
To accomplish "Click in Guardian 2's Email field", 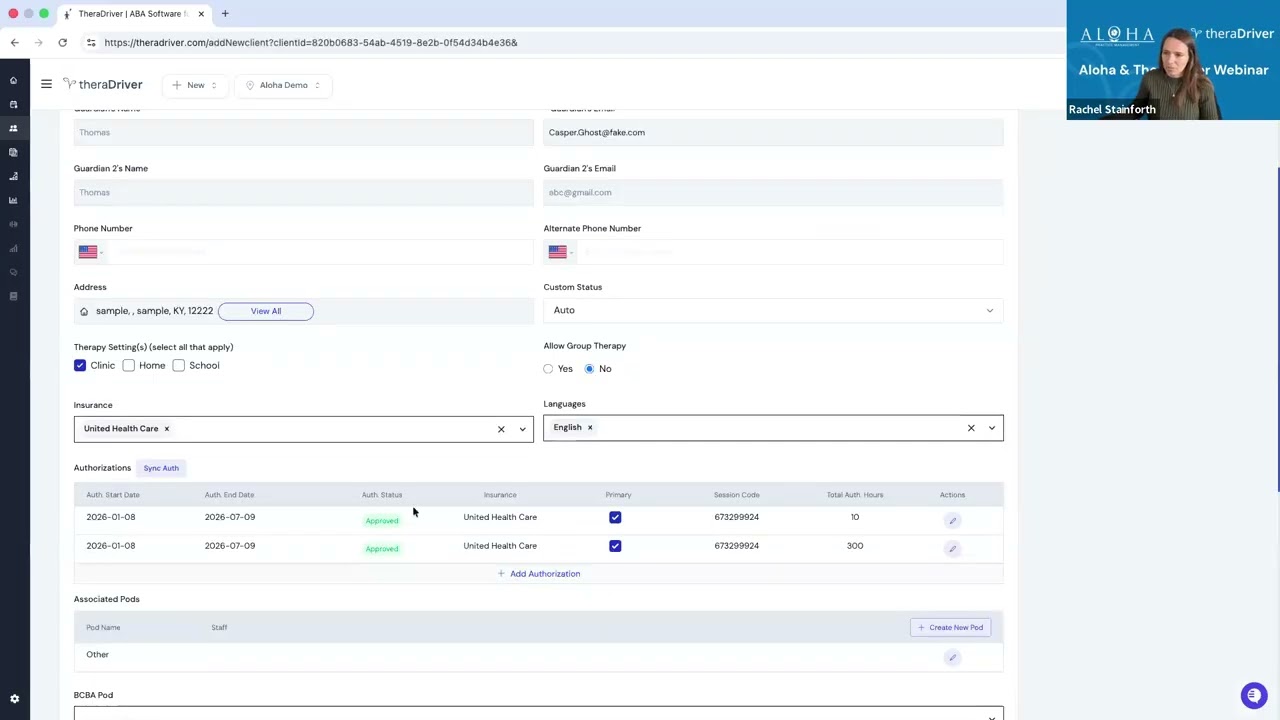I will pyautogui.click(x=773, y=192).
